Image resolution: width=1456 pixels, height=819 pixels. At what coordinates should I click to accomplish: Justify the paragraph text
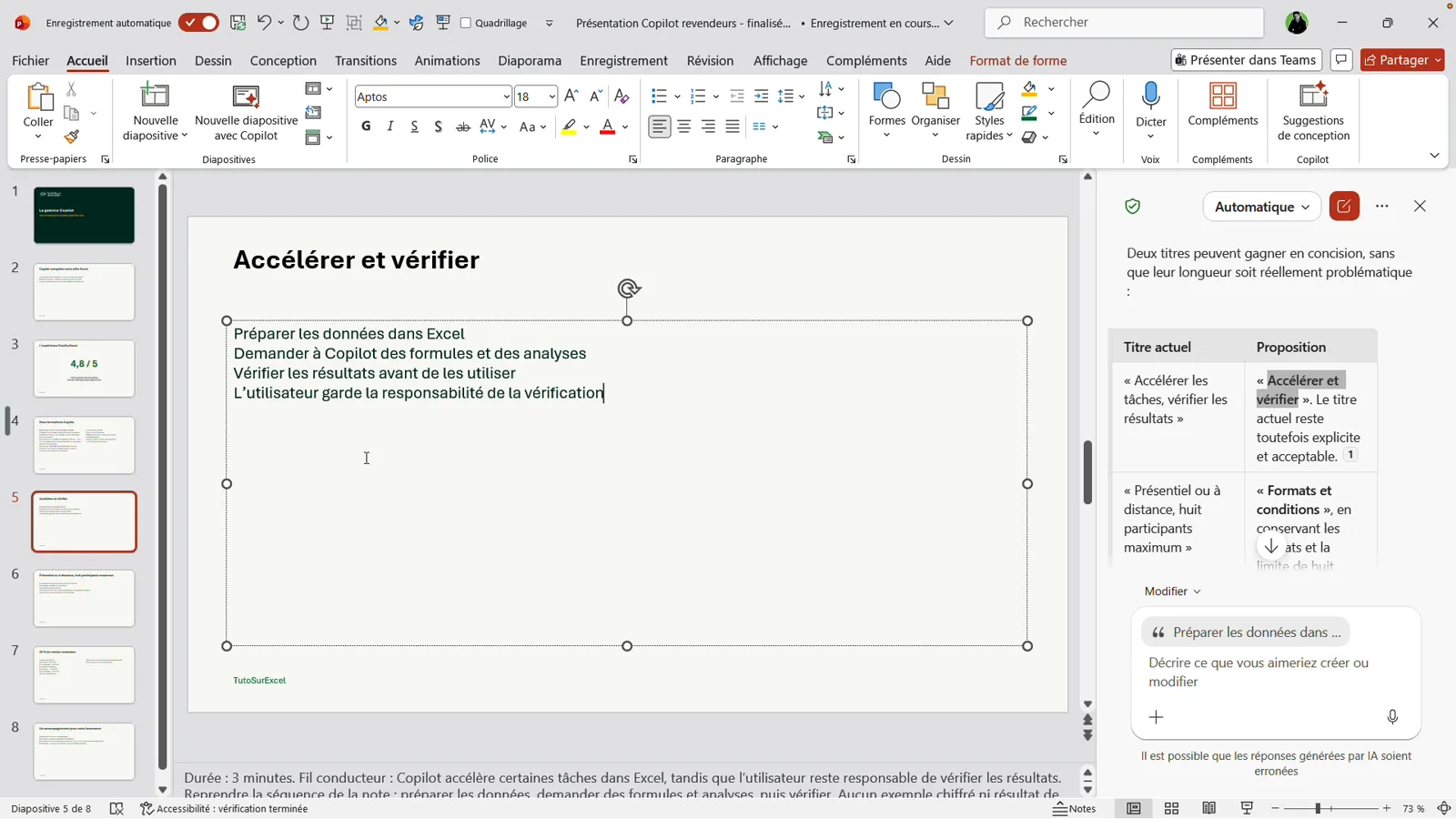tap(733, 126)
